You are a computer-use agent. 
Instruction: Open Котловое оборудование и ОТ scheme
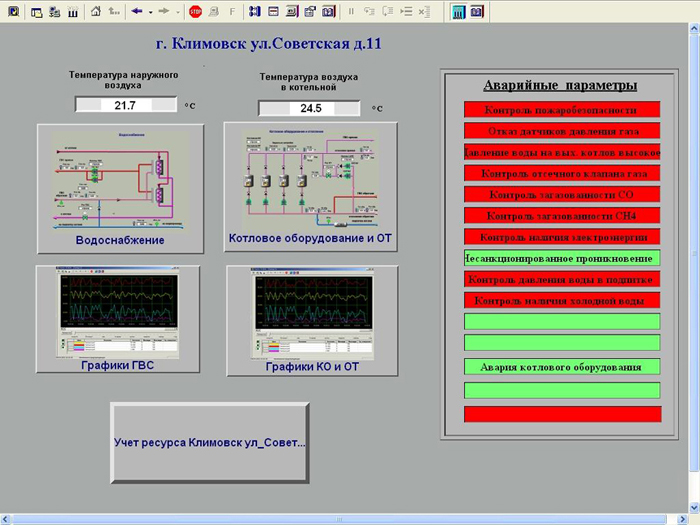(x=310, y=187)
